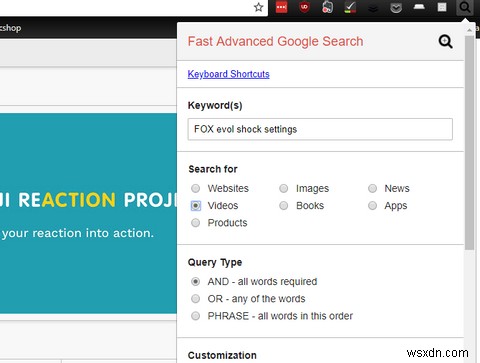Image resolution: width=480 pixels, height=363 pixels.
Task: Open the red LastPass extension icon
Action: click(x=281, y=7)
